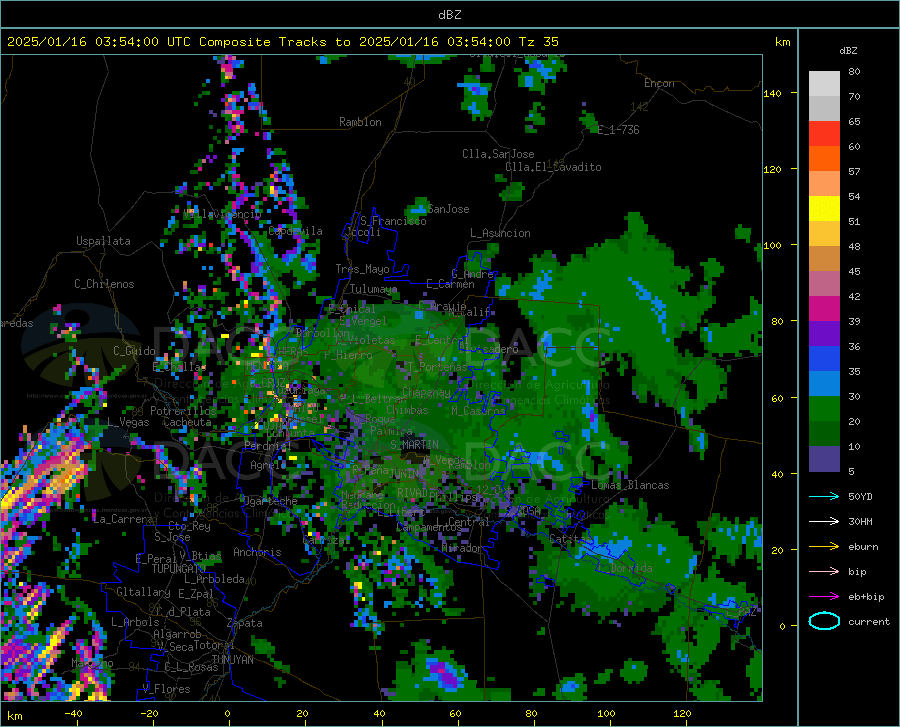
Task: Click the 'km' label at the bottom left
Action: 14,716
